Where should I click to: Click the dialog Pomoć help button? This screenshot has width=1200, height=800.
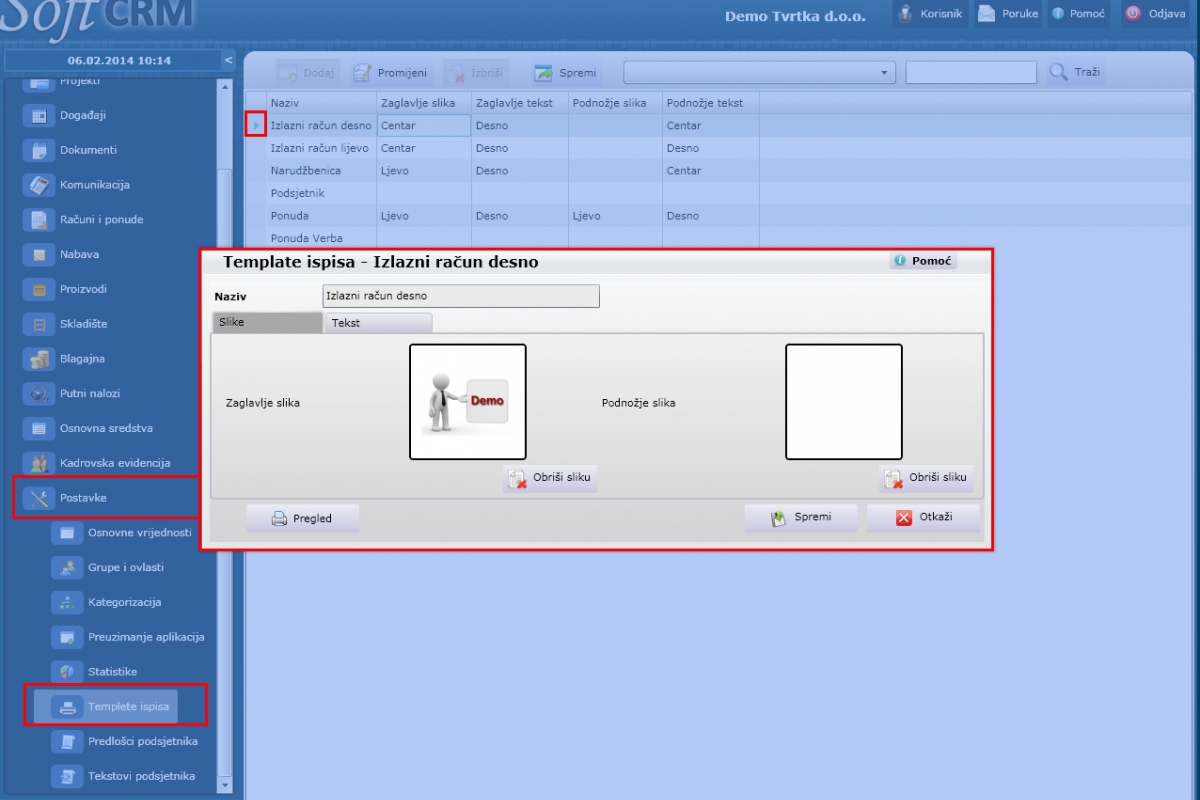[923, 261]
